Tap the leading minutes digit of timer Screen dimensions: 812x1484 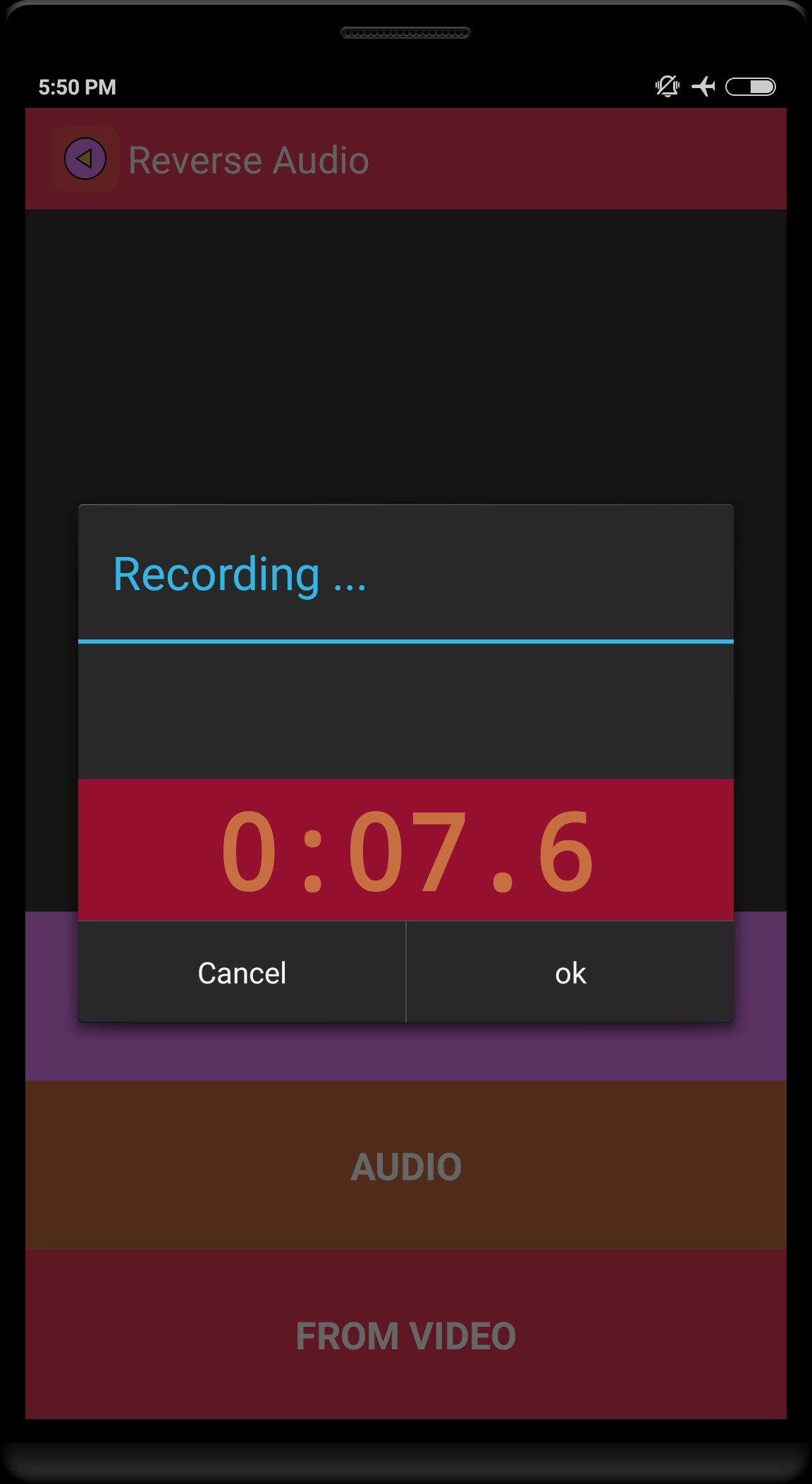click(249, 851)
